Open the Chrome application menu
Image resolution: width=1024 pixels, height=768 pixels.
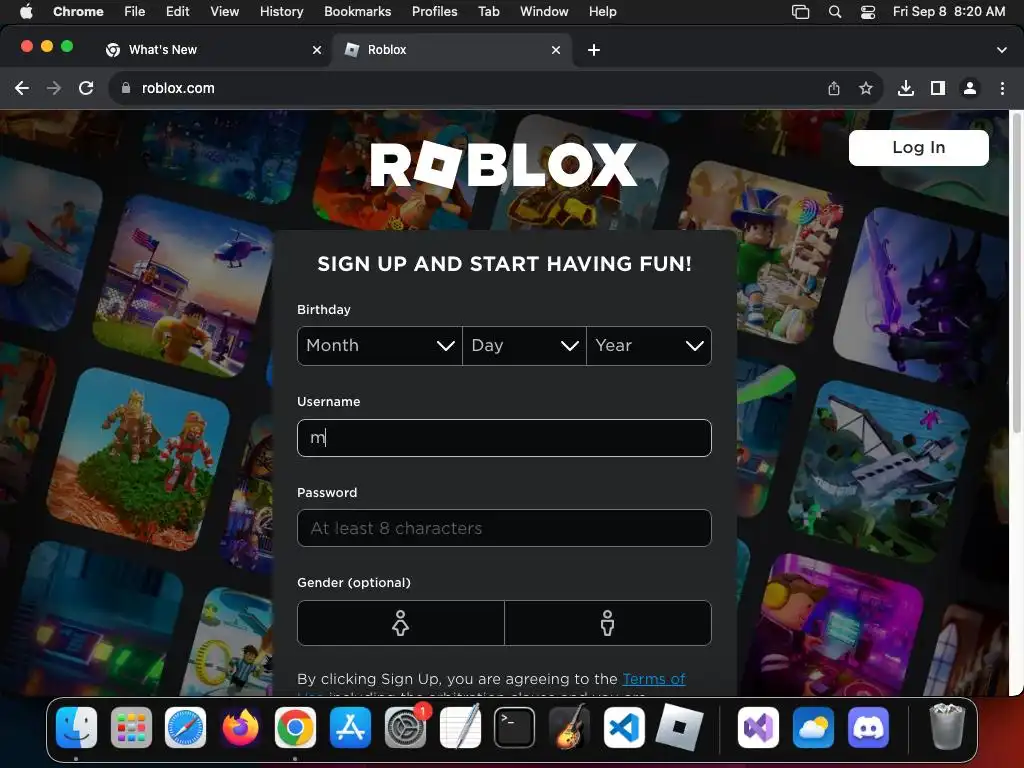coord(78,12)
